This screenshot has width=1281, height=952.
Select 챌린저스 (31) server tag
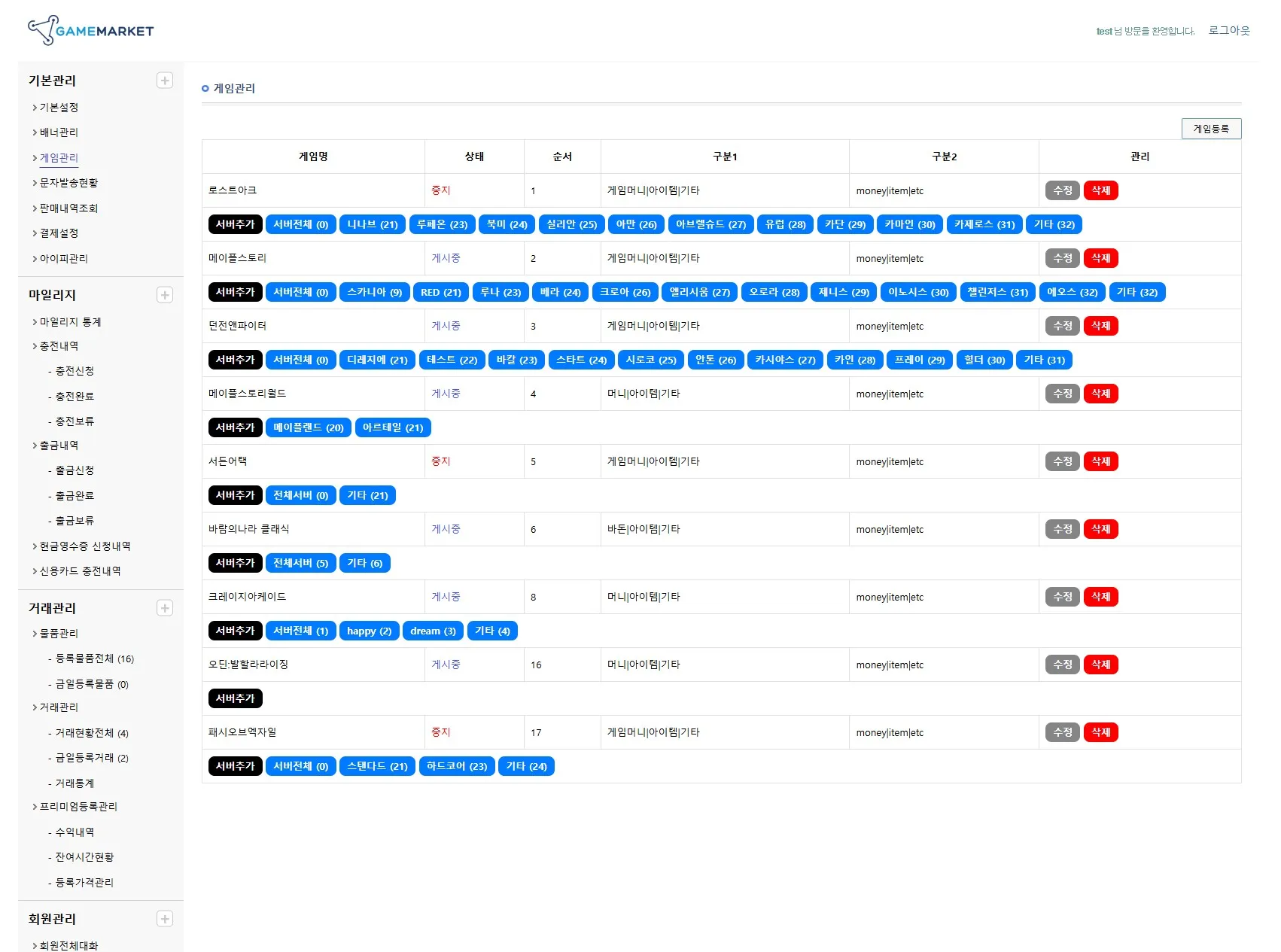tap(998, 292)
